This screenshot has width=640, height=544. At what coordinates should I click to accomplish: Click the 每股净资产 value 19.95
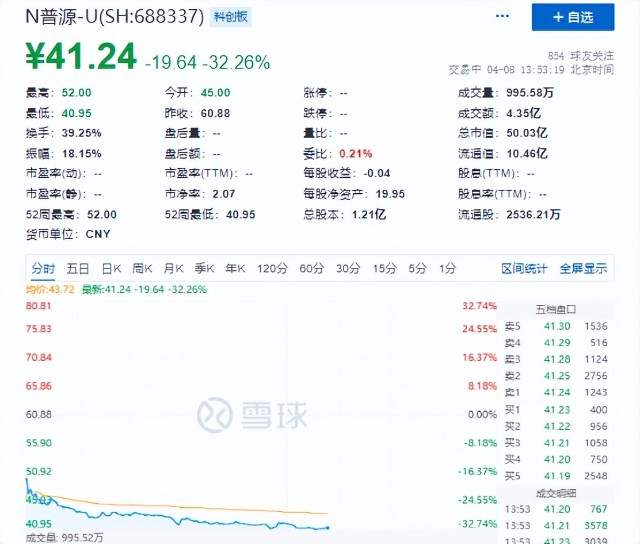click(390, 194)
